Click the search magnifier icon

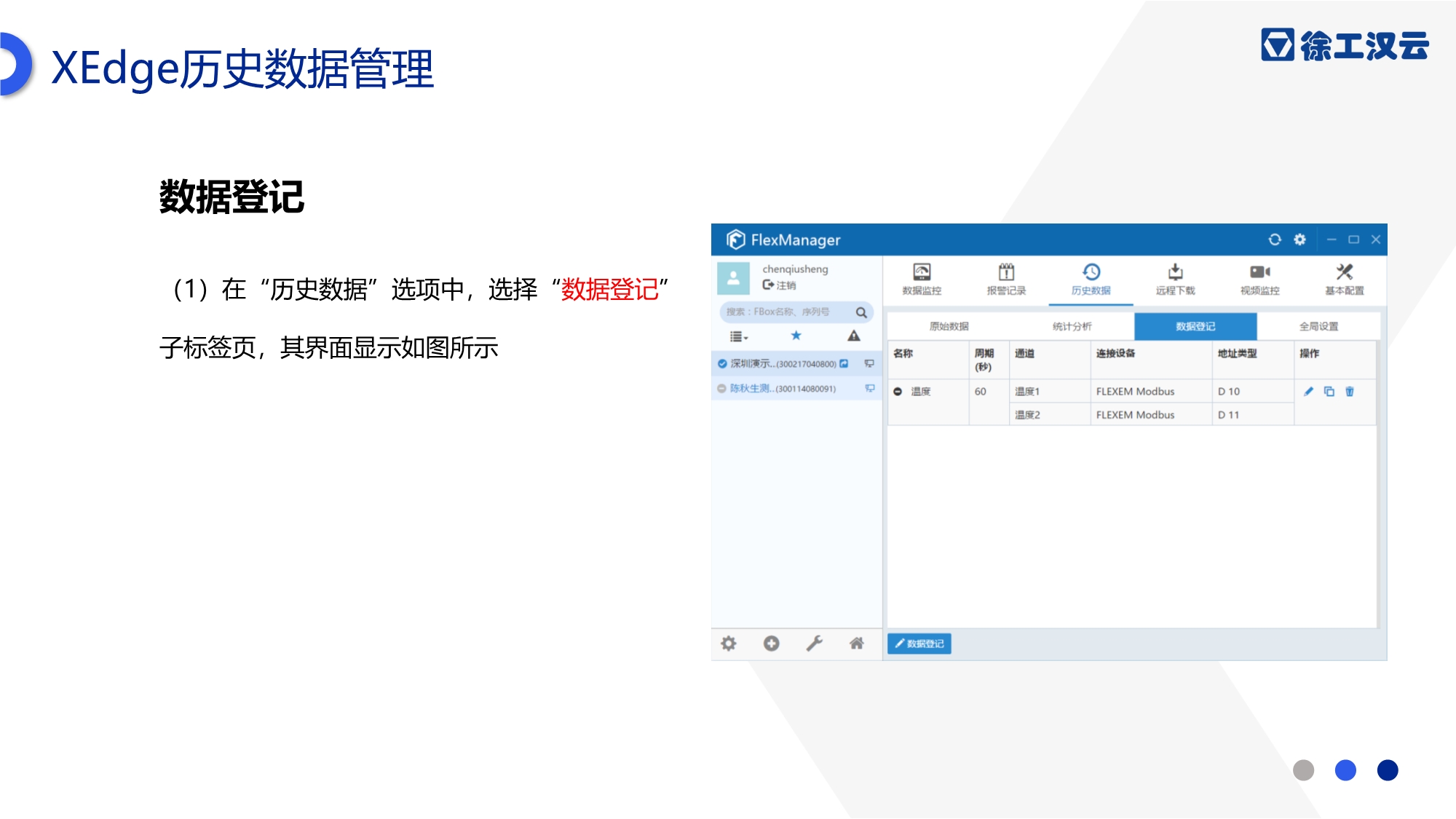861,312
